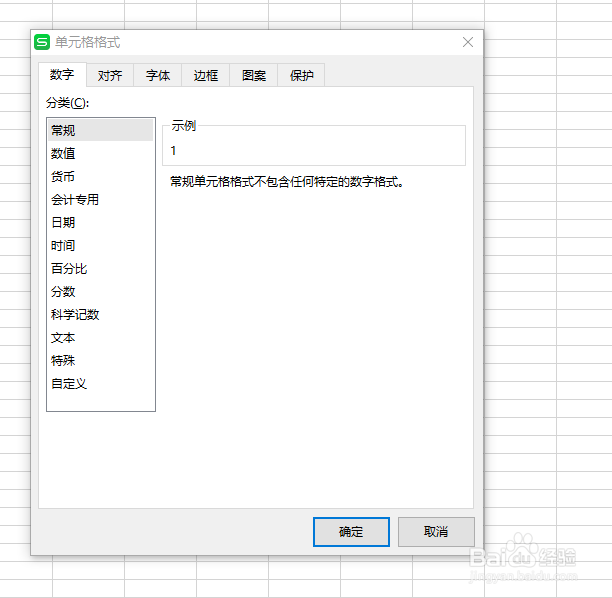This screenshot has width=612, height=598.
Task: Choose the 时间 category
Action: (101, 246)
